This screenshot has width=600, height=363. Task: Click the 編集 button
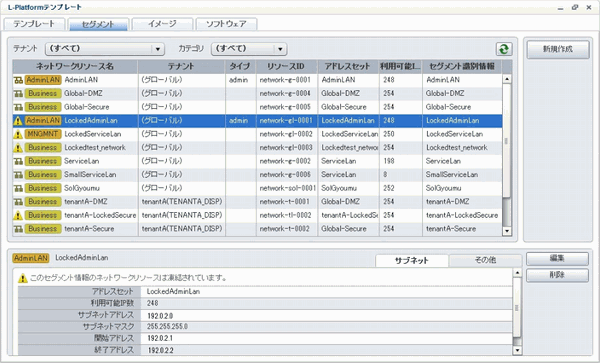(557, 259)
